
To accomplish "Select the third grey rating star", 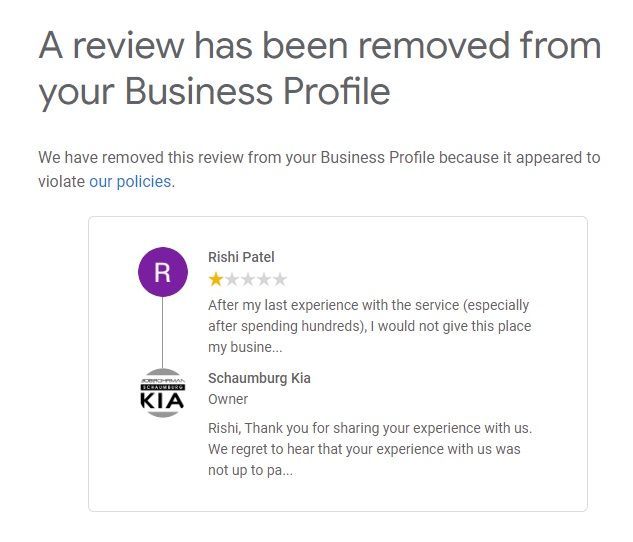I will pyautogui.click(x=248, y=280).
